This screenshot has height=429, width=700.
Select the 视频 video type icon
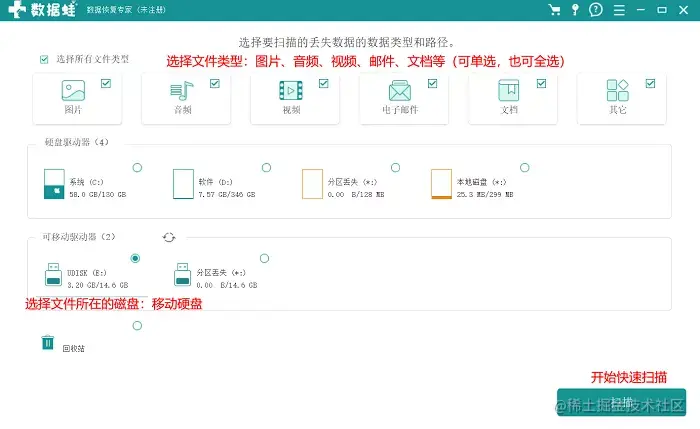291,91
